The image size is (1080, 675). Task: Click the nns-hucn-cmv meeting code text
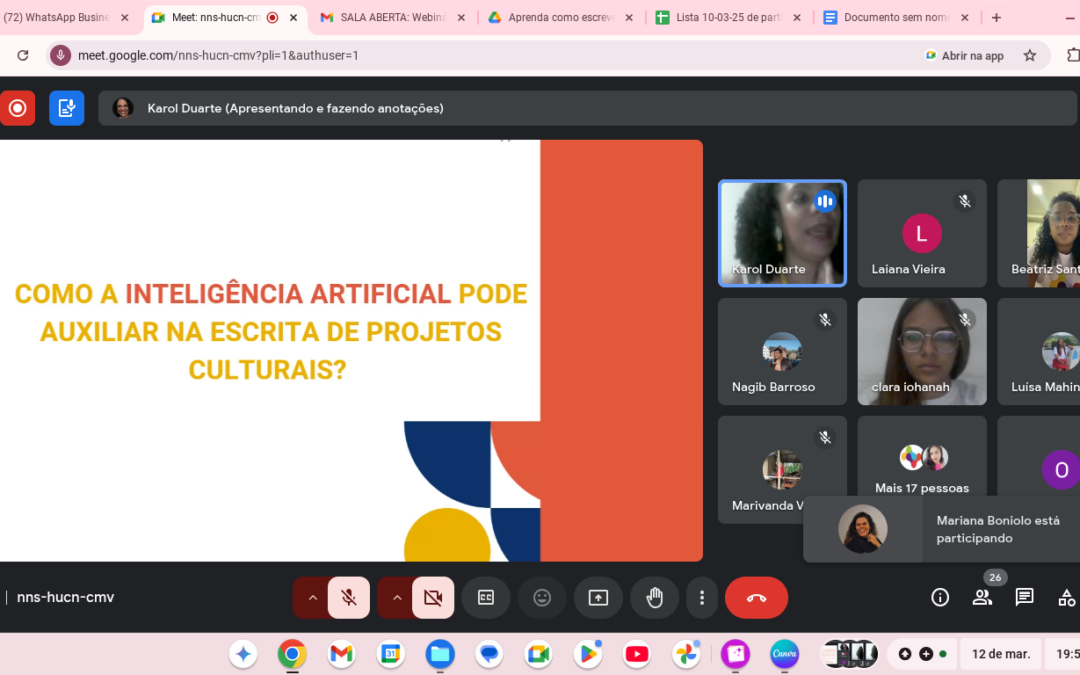tap(65, 597)
